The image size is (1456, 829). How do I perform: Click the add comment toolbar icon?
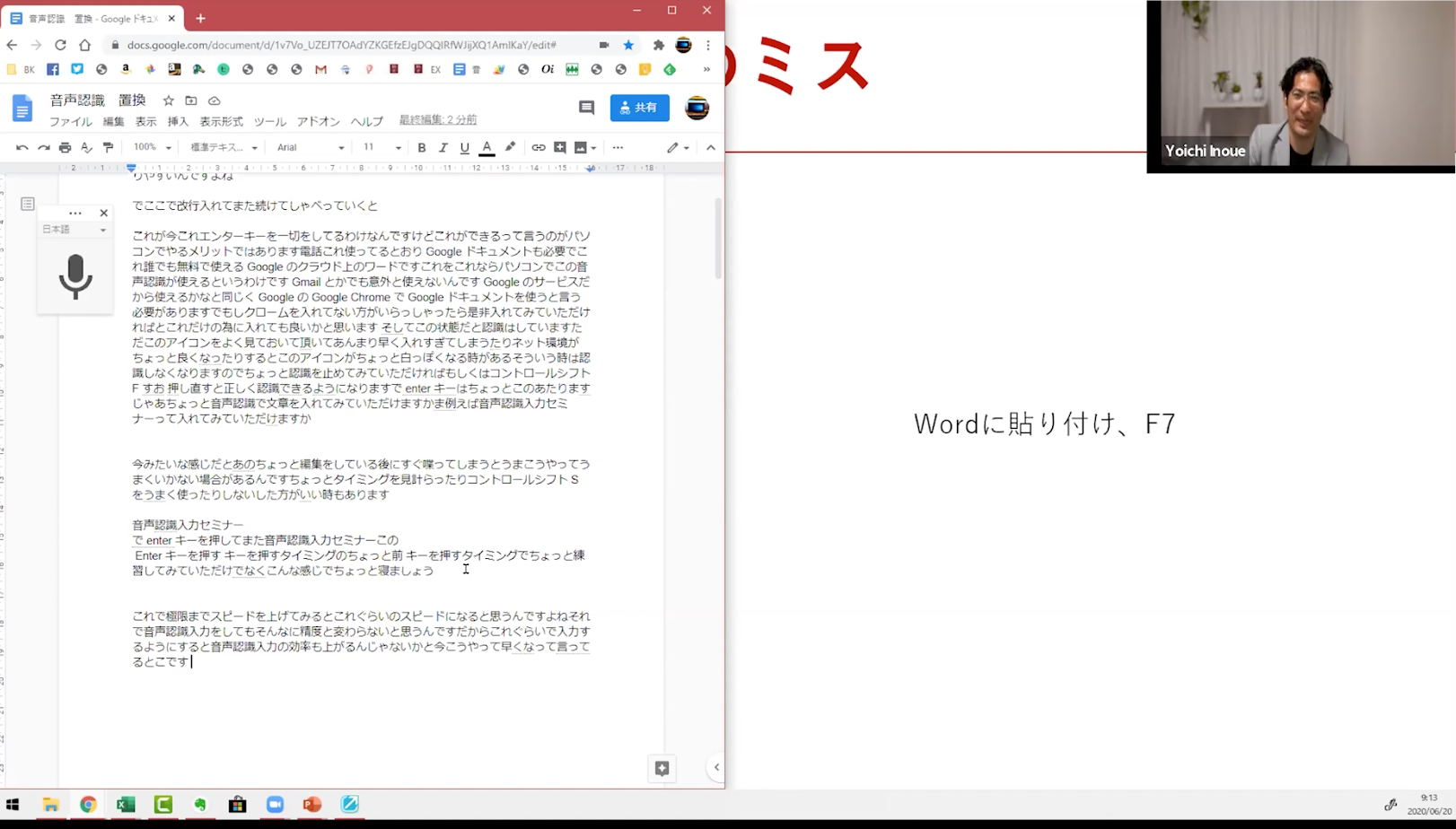[x=560, y=148]
